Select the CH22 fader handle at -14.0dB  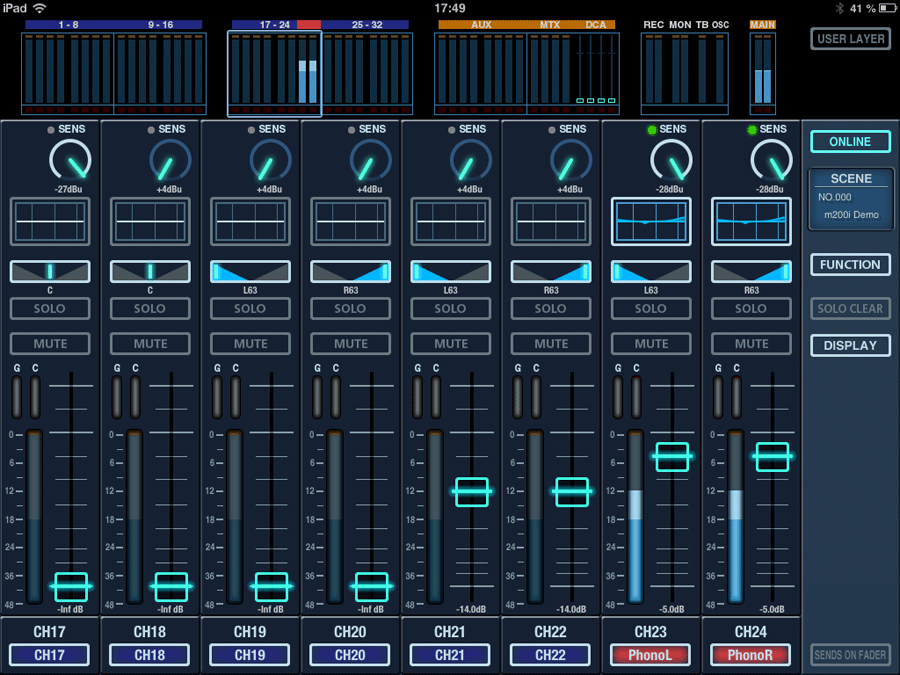point(572,491)
